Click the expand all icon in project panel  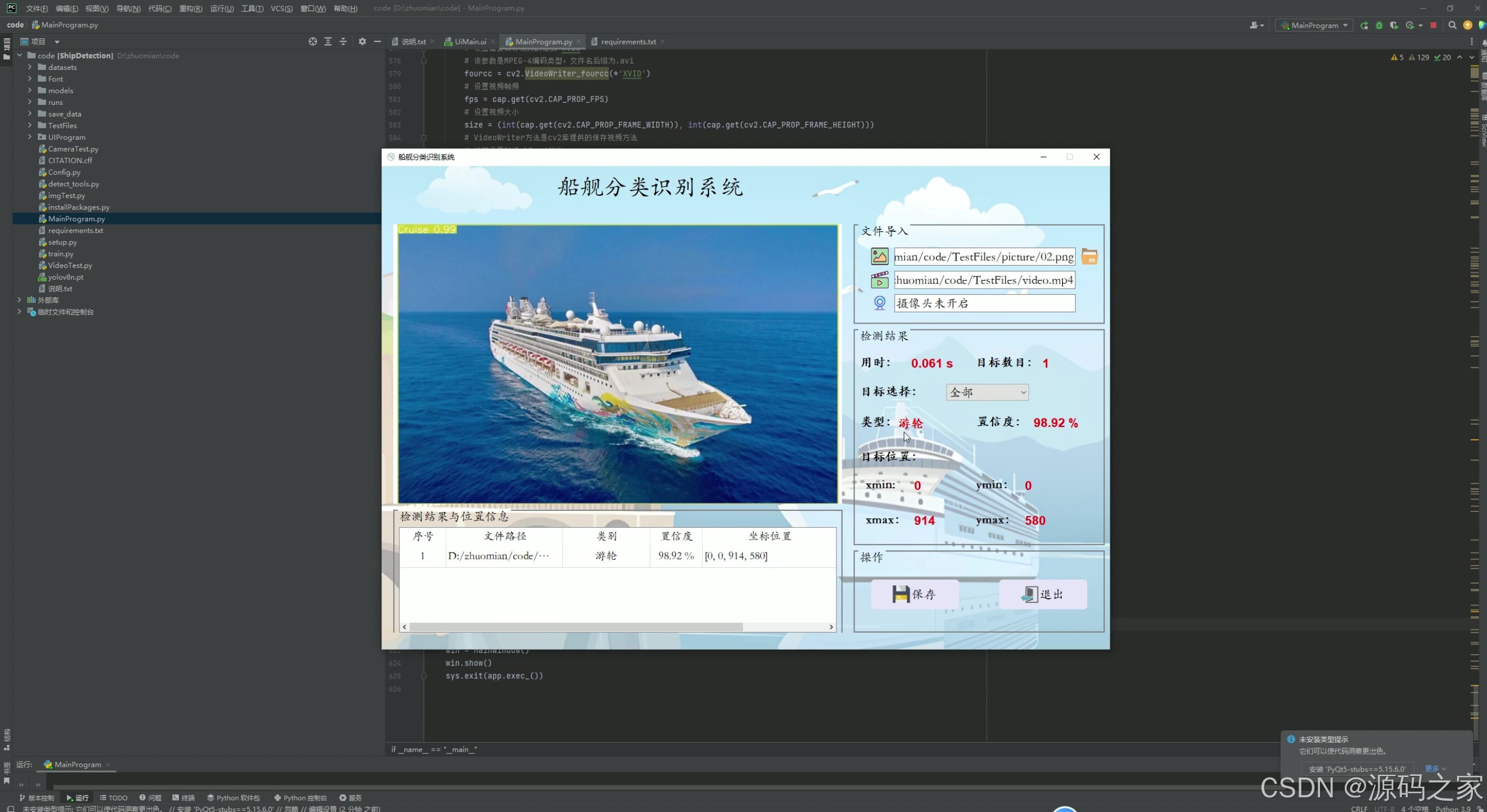pyautogui.click(x=328, y=42)
